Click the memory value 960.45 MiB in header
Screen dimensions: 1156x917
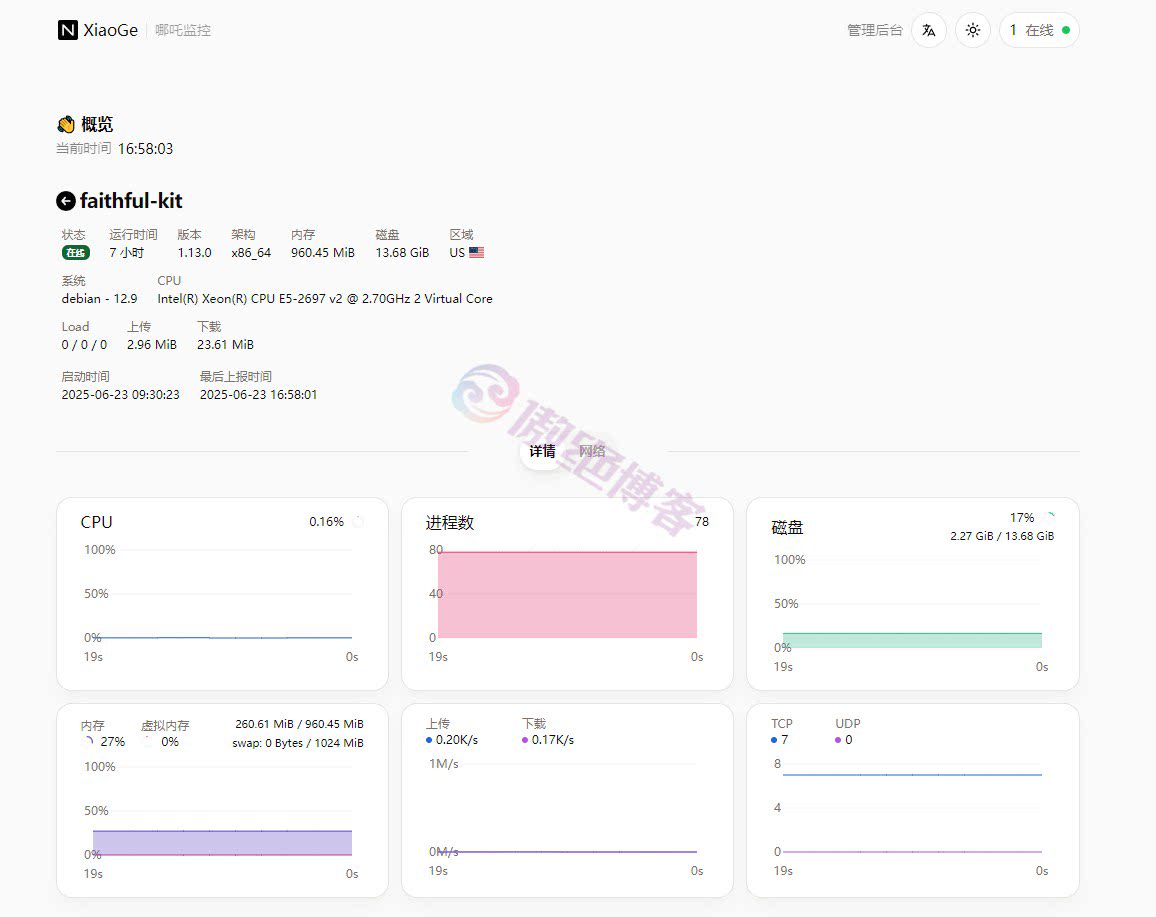click(x=323, y=253)
